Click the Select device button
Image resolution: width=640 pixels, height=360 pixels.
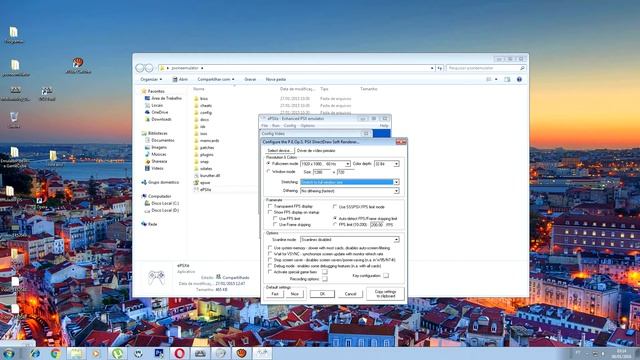(x=279, y=151)
